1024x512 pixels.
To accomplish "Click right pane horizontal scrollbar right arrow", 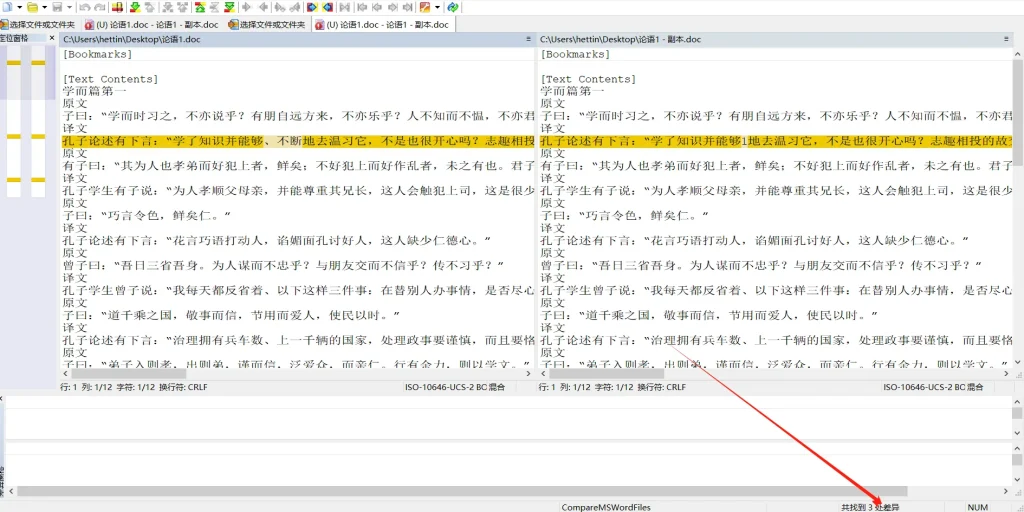I will click(x=1006, y=374).
